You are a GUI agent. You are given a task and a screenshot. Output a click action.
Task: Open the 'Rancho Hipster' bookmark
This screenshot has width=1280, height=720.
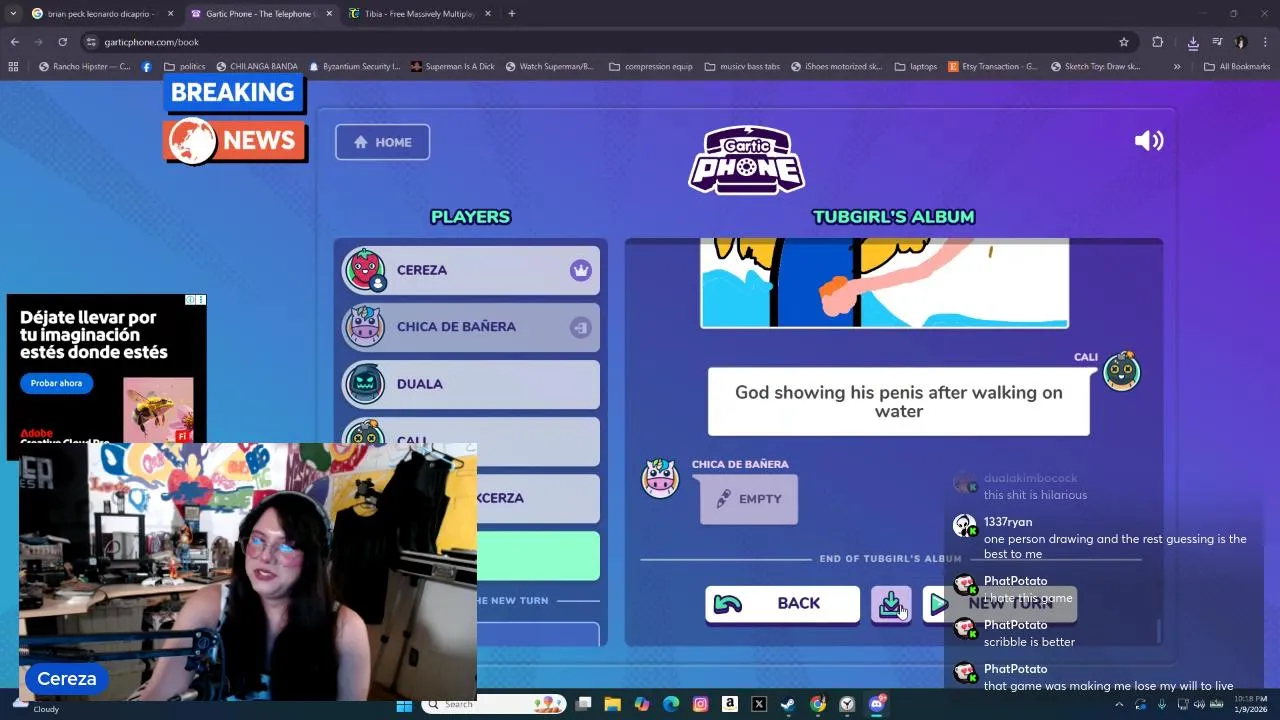[84, 67]
